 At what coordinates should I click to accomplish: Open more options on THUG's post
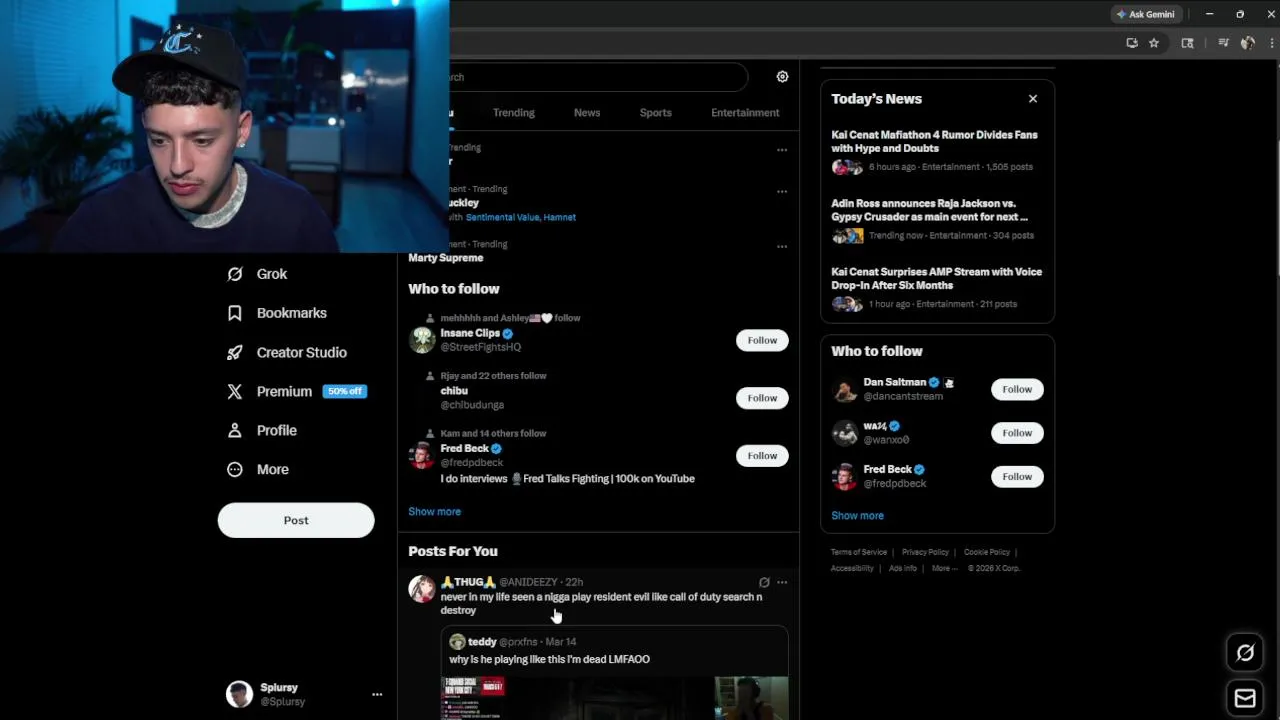coord(782,582)
